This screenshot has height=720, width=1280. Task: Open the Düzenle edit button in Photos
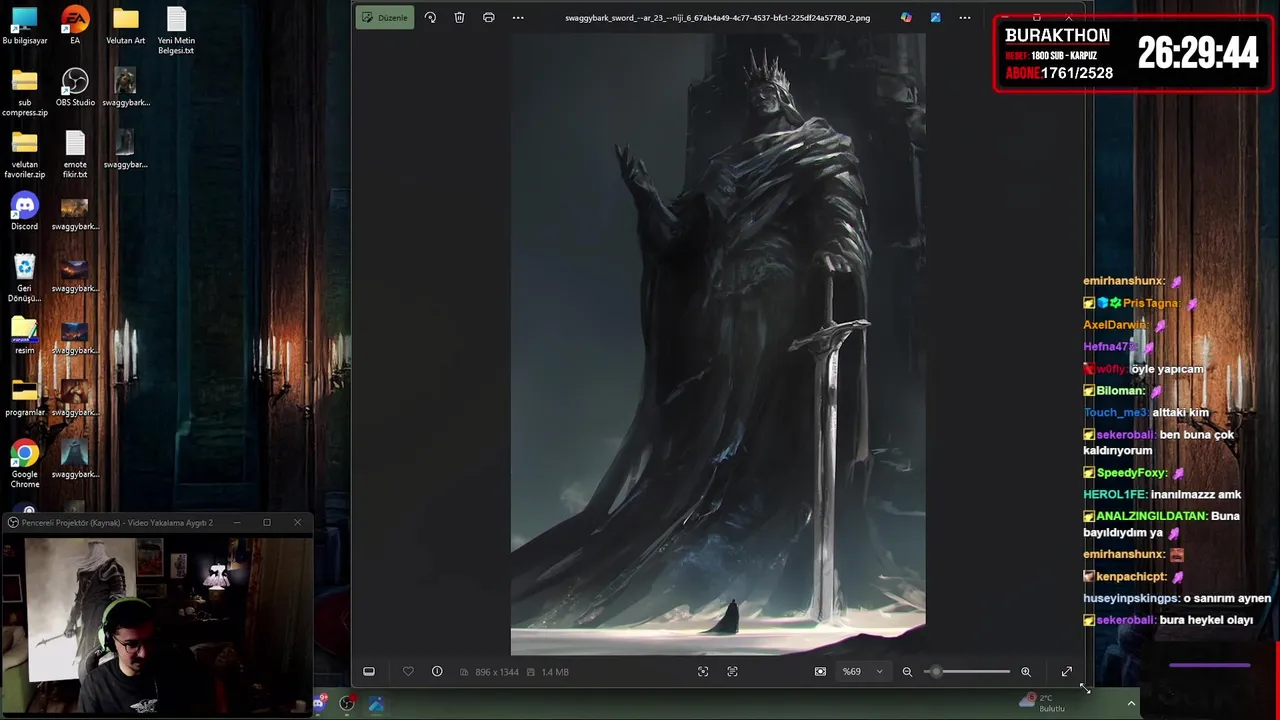(385, 18)
